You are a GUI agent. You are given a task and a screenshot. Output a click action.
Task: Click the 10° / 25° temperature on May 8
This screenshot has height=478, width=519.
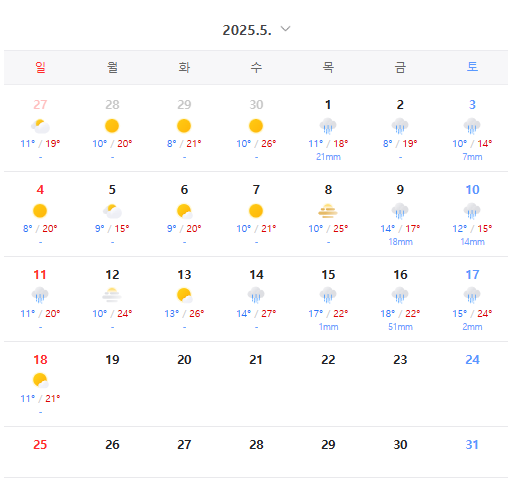click(x=328, y=229)
